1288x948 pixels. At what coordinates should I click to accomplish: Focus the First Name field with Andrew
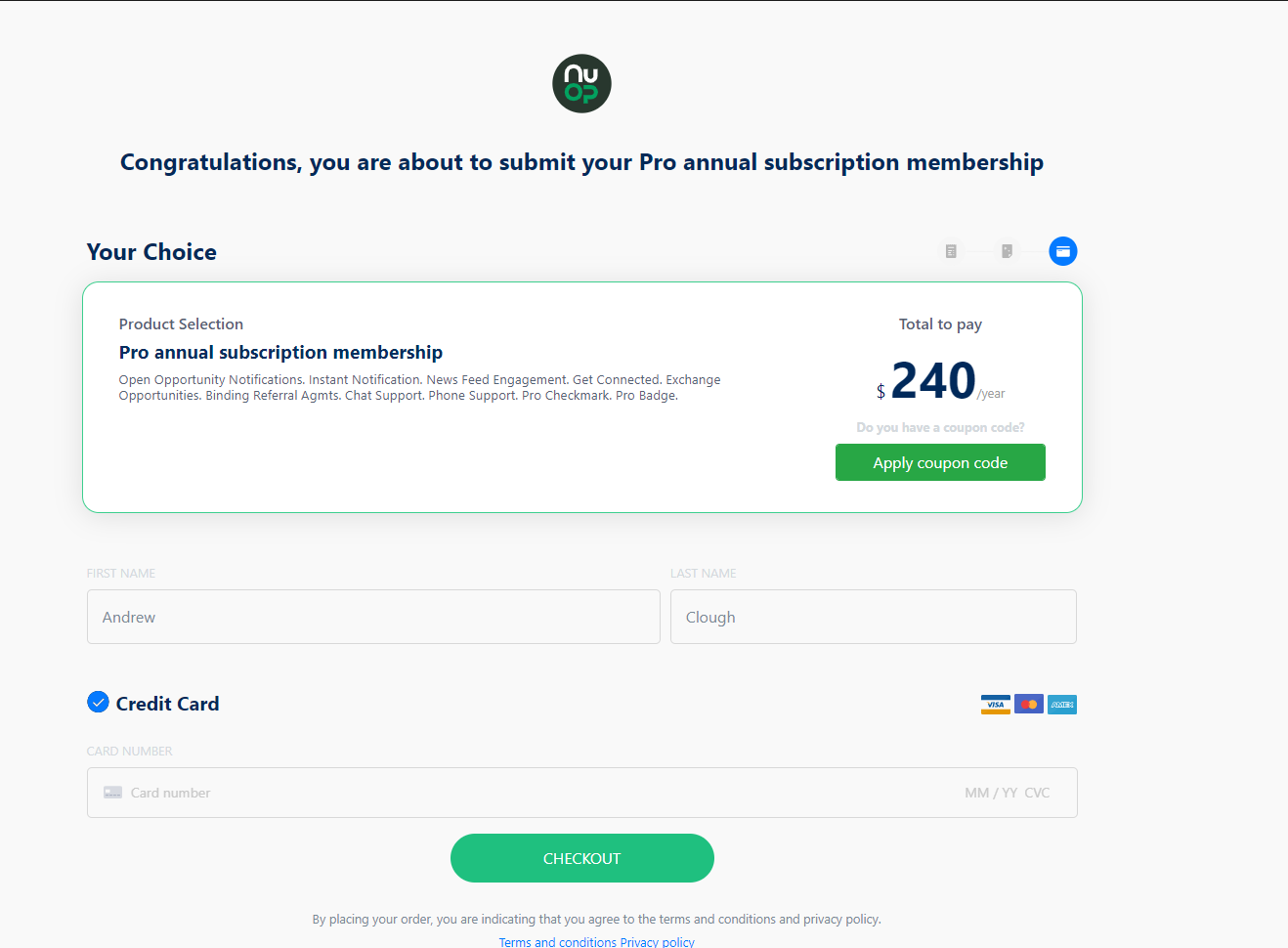coord(373,617)
